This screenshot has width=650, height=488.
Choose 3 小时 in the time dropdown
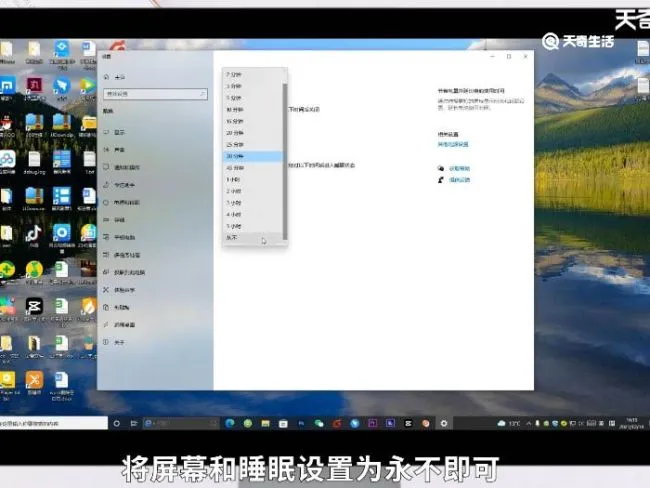[x=253, y=203]
